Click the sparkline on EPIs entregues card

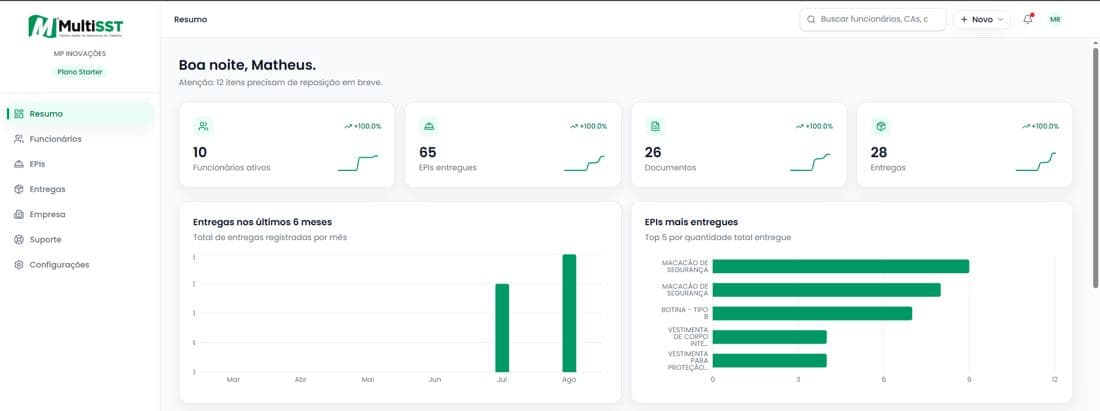[x=584, y=163]
